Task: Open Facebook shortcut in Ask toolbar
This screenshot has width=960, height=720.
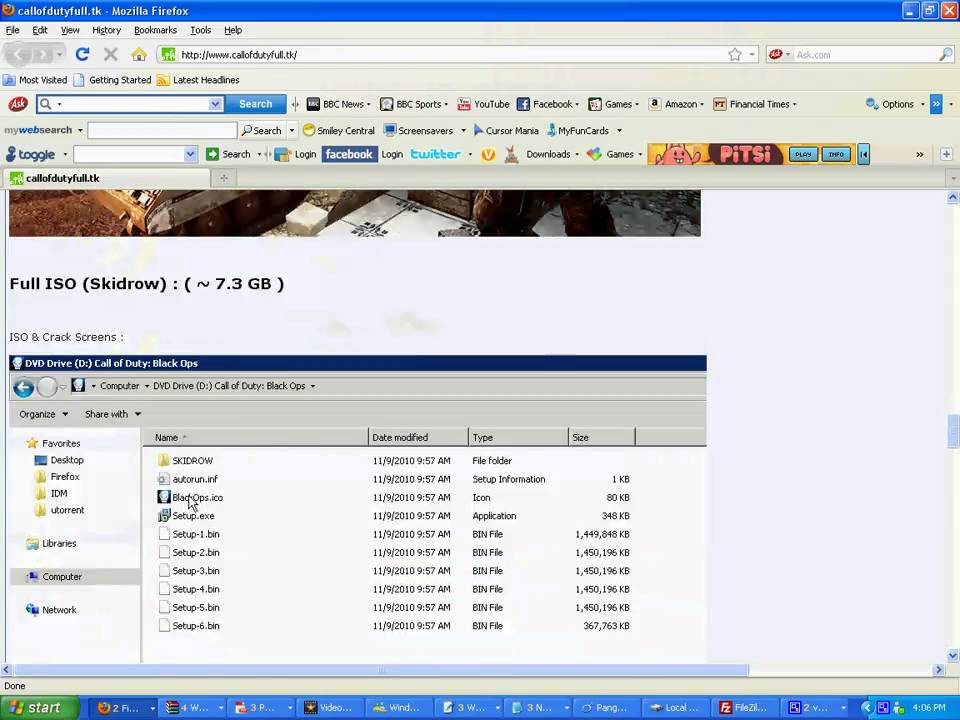Action: (547, 104)
